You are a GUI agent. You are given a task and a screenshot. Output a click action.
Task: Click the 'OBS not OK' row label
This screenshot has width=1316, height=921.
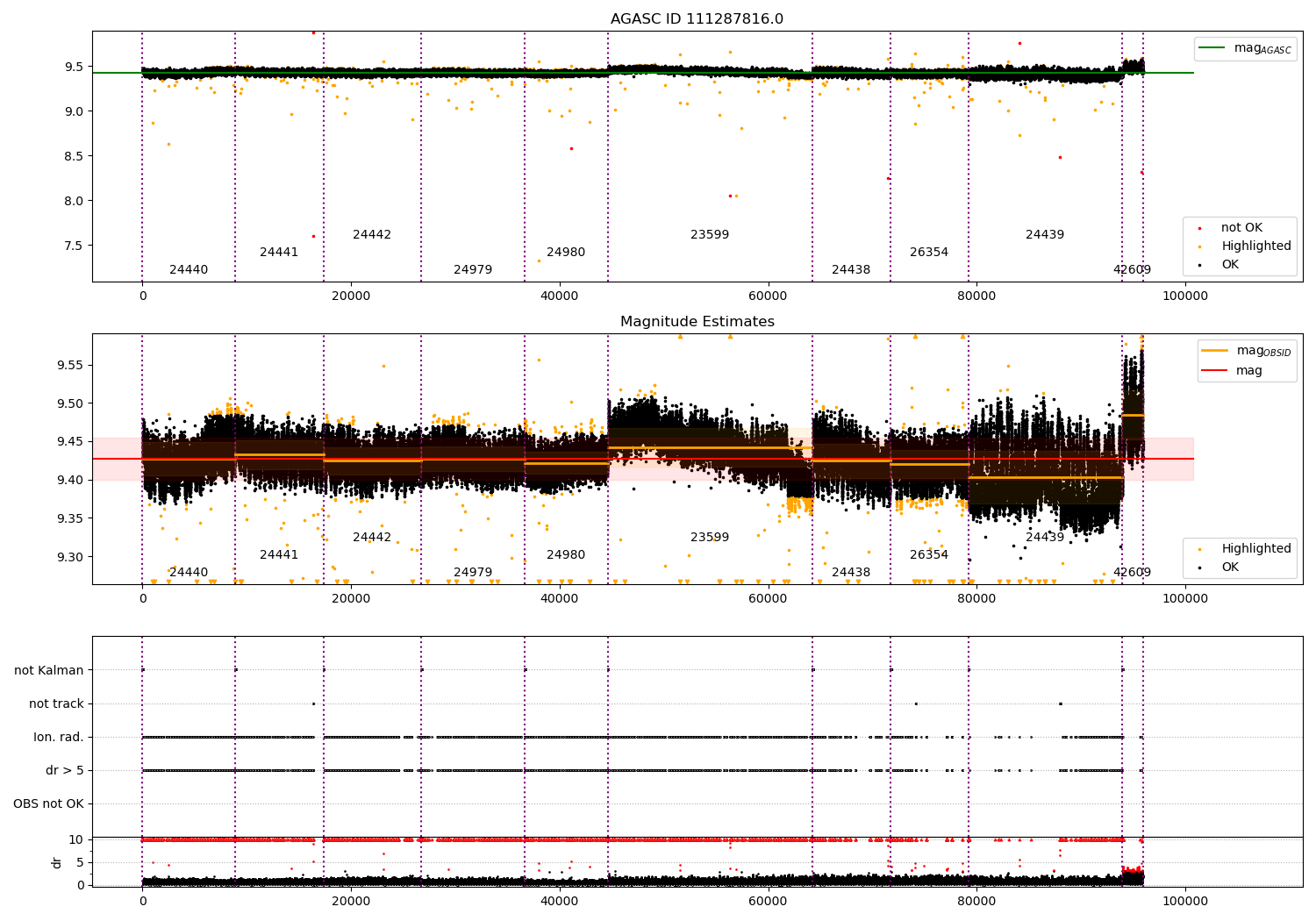tap(49, 804)
